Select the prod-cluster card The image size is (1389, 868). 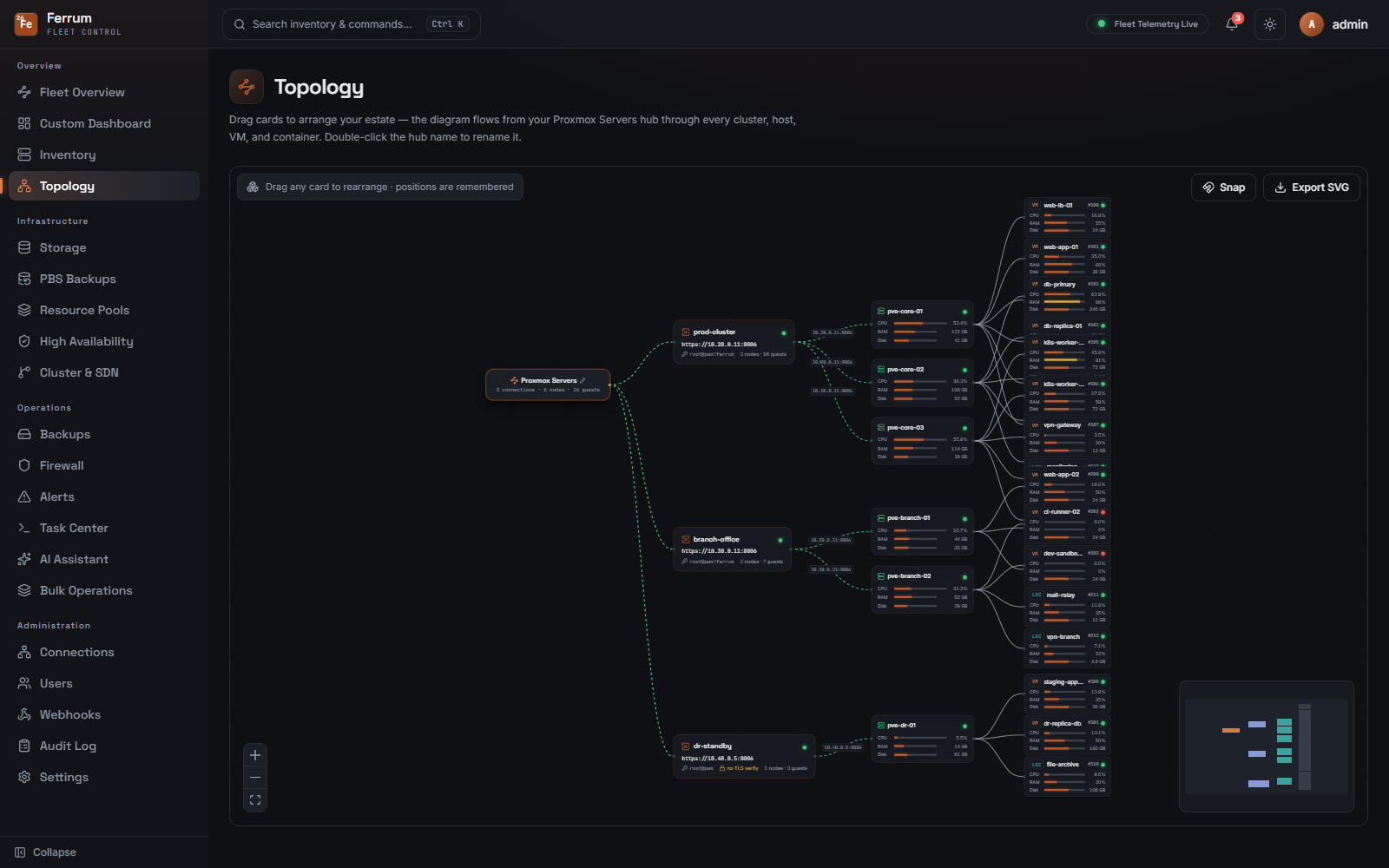coord(734,342)
